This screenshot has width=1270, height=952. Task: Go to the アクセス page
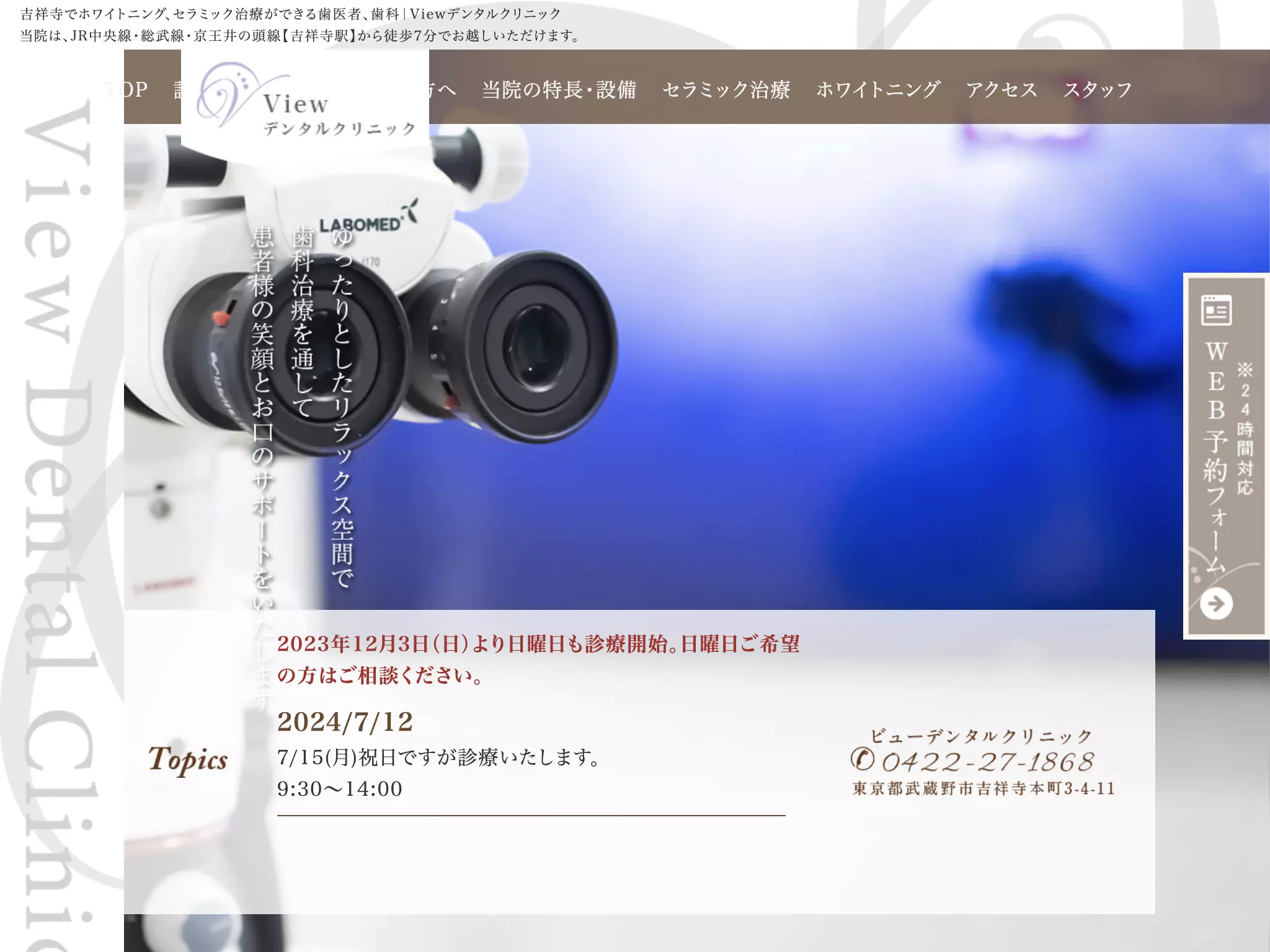point(1001,89)
